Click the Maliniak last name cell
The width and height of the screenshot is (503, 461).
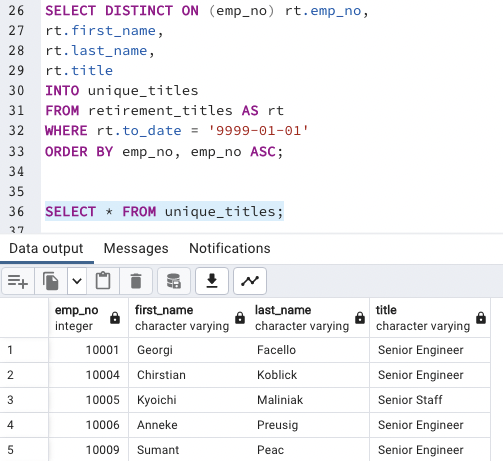(x=309, y=400)
